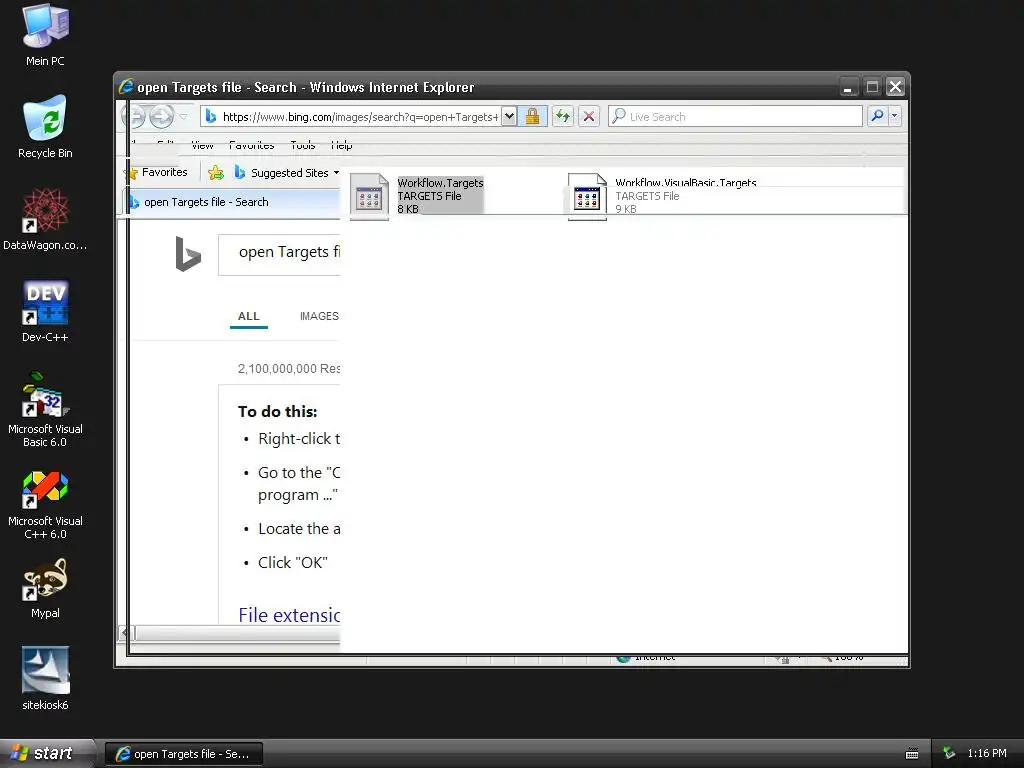Click the 'Click "OK"' bullet text
This screenshot has height=768, width=1024.
[x=293, y=562]
